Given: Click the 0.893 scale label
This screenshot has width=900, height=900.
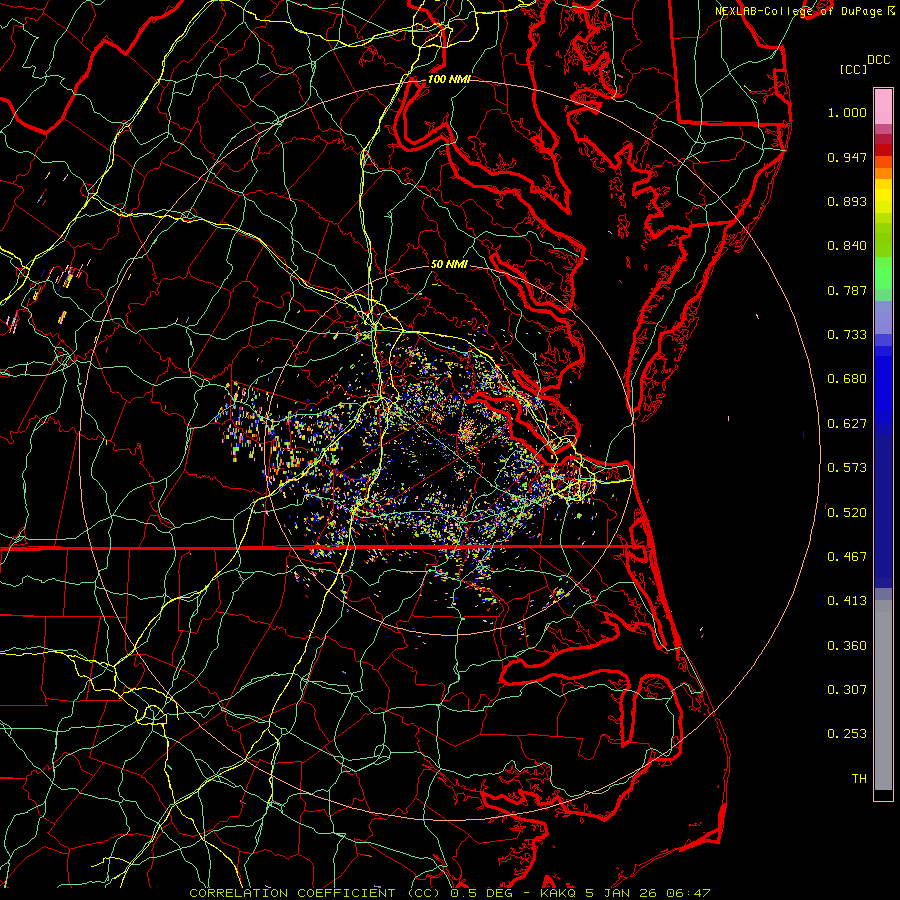Looking at the screenshot, I should point(847,201).
